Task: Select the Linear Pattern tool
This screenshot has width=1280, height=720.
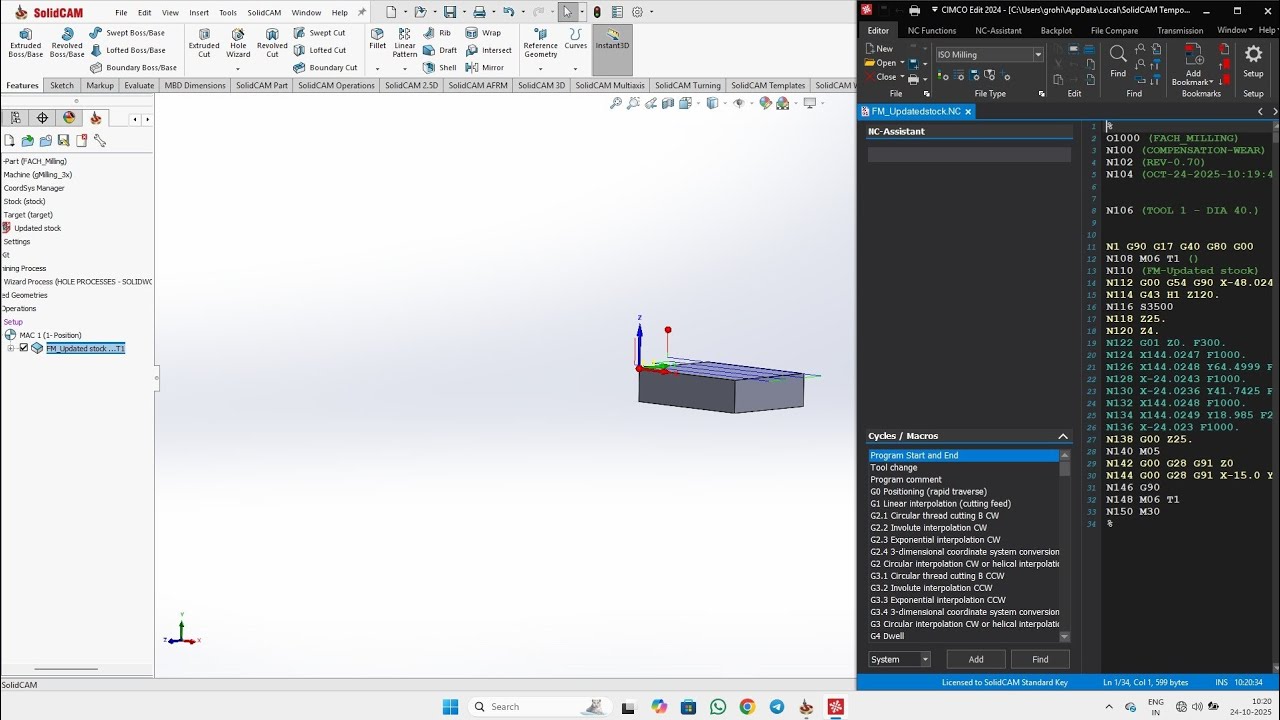Action: (405, 42)
